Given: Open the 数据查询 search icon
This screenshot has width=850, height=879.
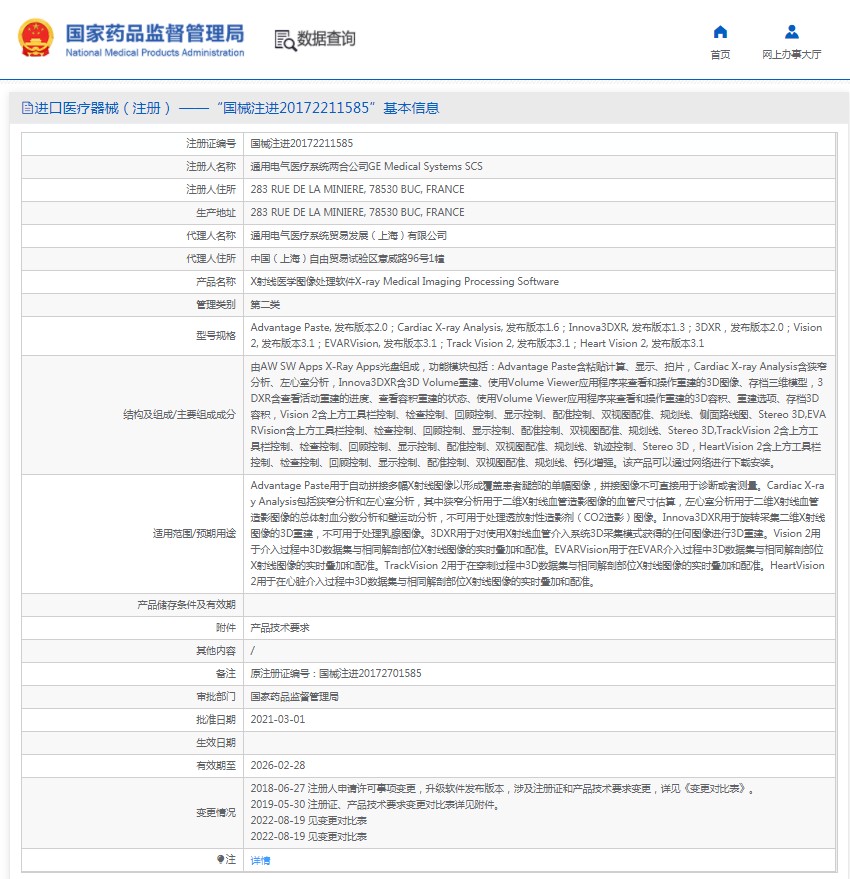Looking at the screenshot, I should click(x=285, y=40).
